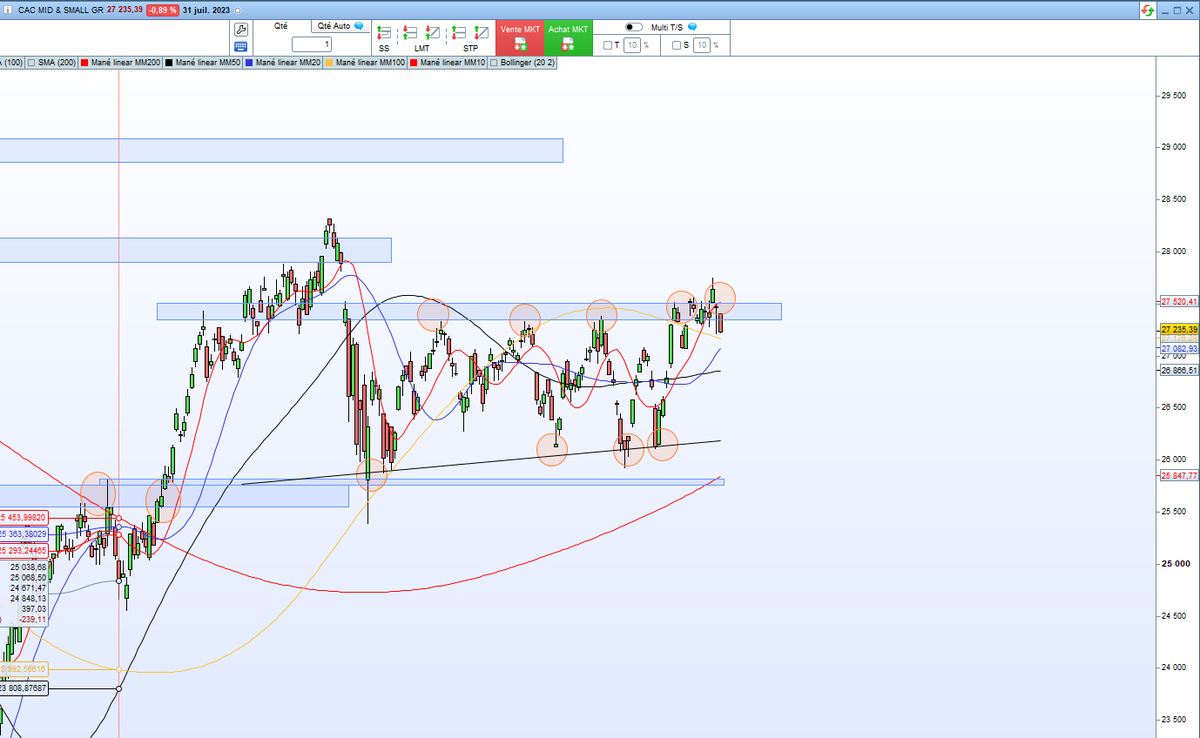Toggle the SMA (200) indicator checkbox
1200x738 pixels.
pos(33,62)
